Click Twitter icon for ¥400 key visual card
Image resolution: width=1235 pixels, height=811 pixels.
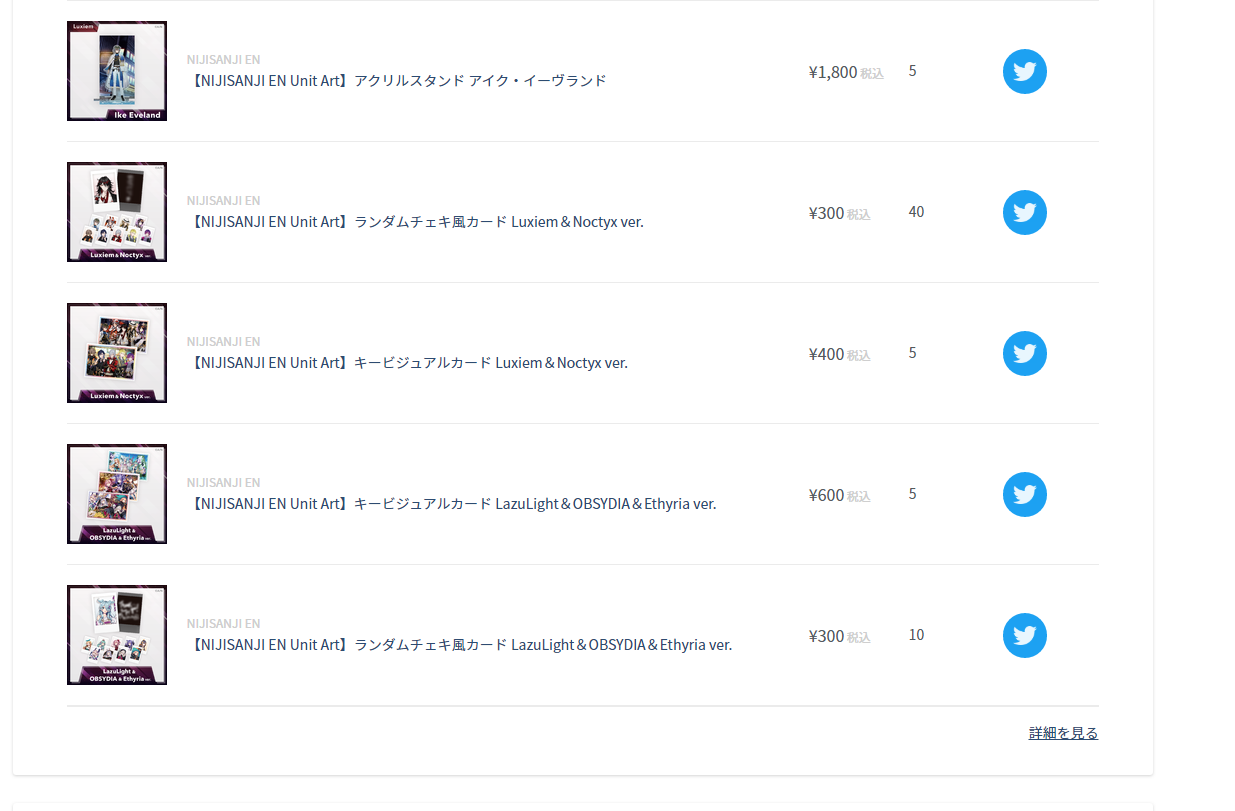[x=1024, y=353]
